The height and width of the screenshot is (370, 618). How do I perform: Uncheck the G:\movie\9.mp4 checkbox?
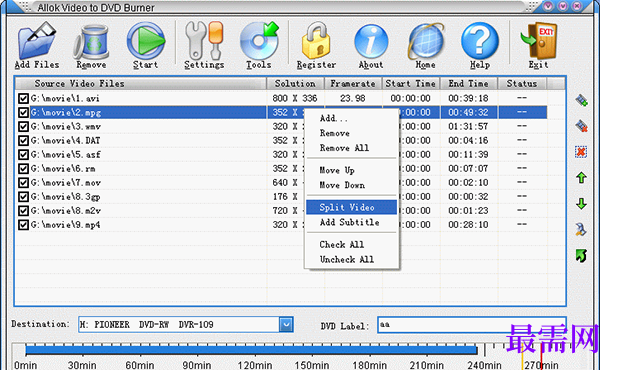(x=23, y=225)
